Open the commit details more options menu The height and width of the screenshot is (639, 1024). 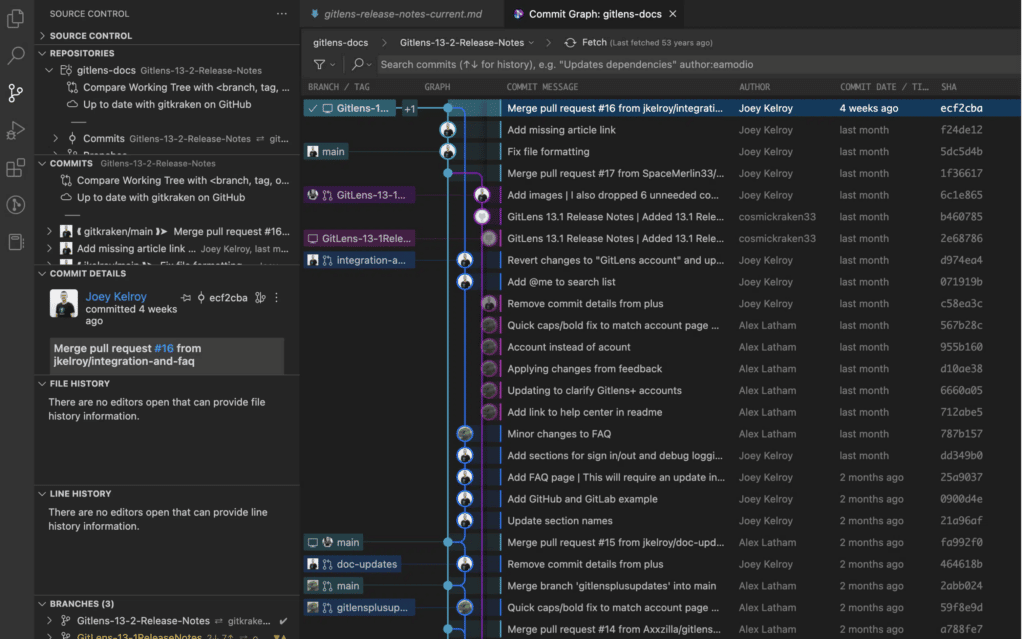pyautogui.click(x=277, y=298)
